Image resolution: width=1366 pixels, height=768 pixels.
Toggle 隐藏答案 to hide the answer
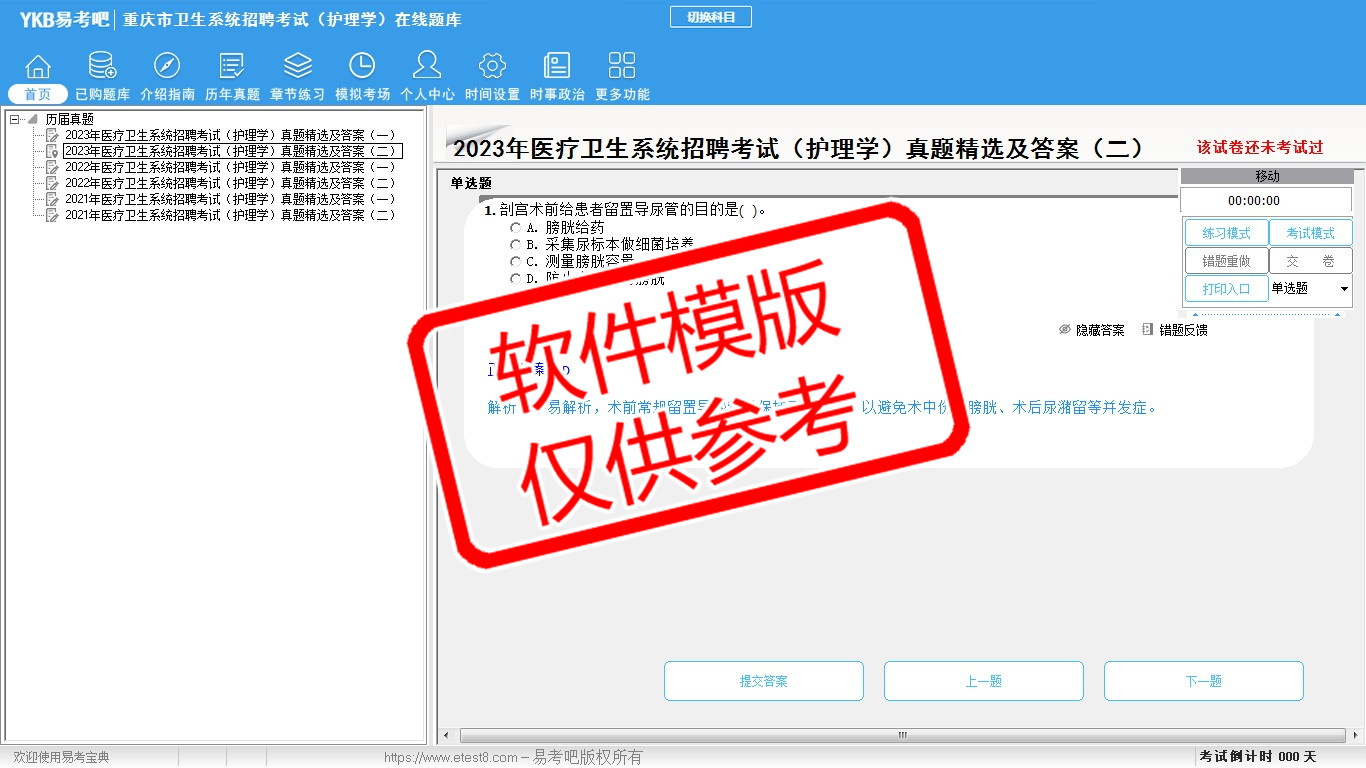[1092, 330]
